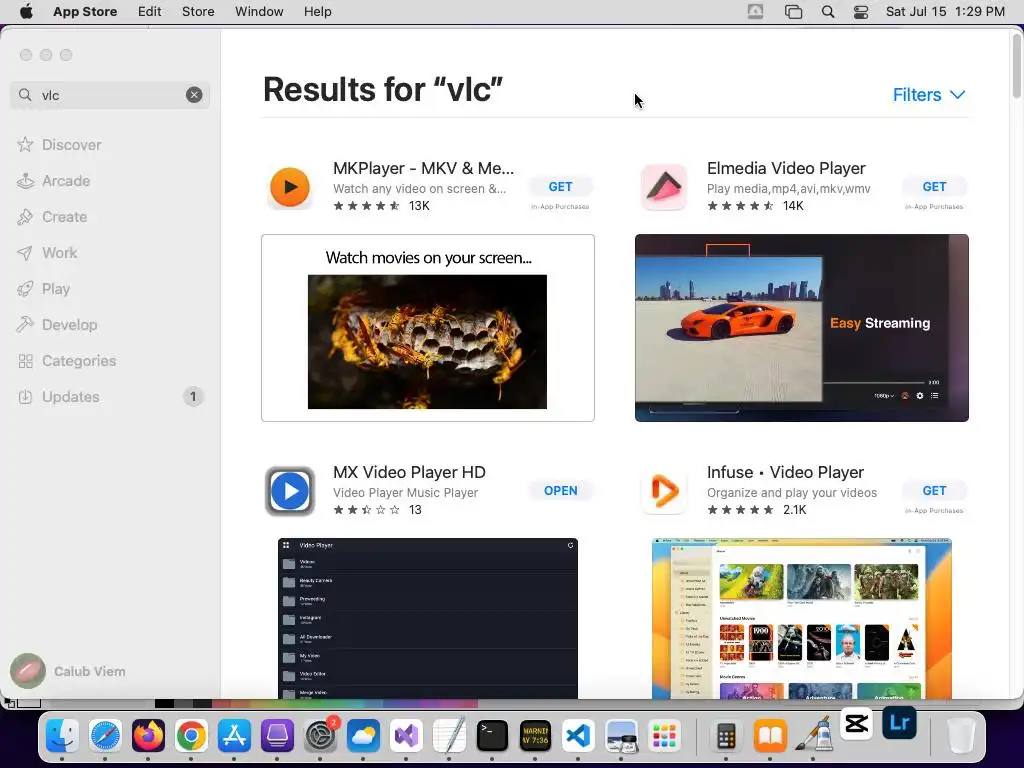Click into the vlc search field
The image size is (1024, 768).
pyautogui.click(x=108, y=95)
